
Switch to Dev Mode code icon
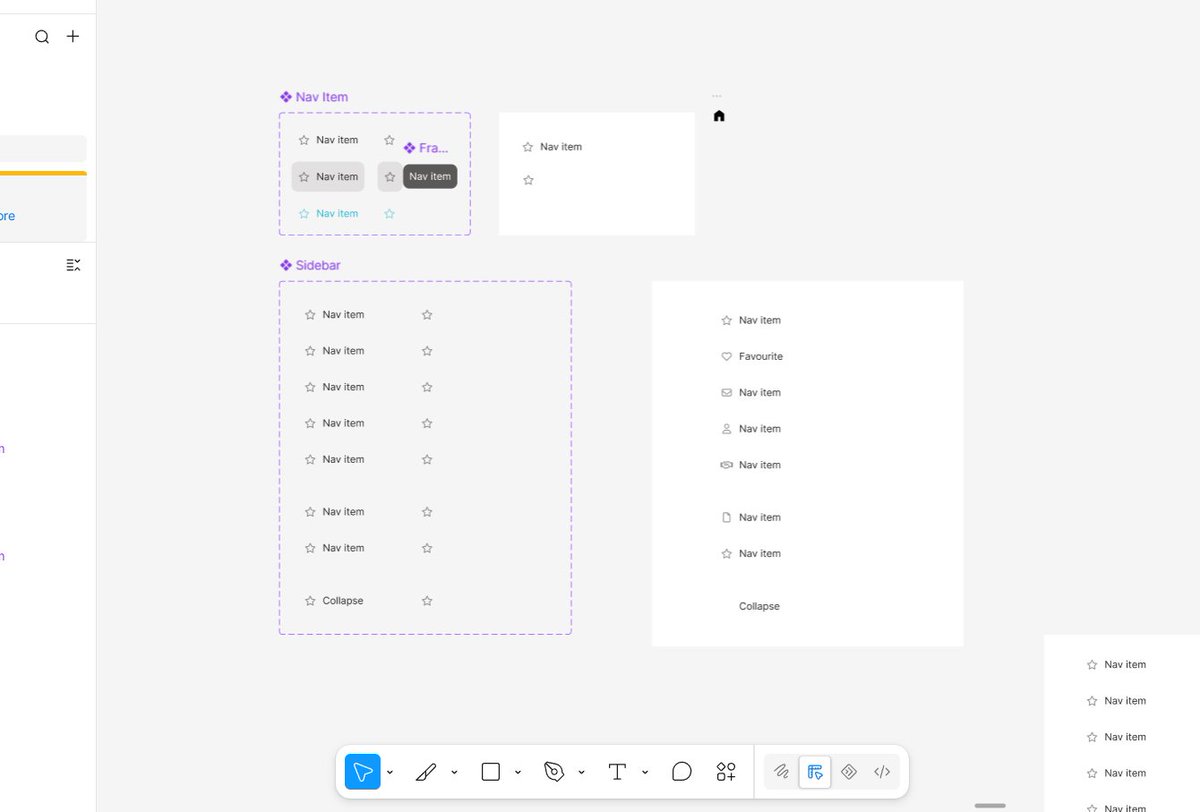pos(882,772)
